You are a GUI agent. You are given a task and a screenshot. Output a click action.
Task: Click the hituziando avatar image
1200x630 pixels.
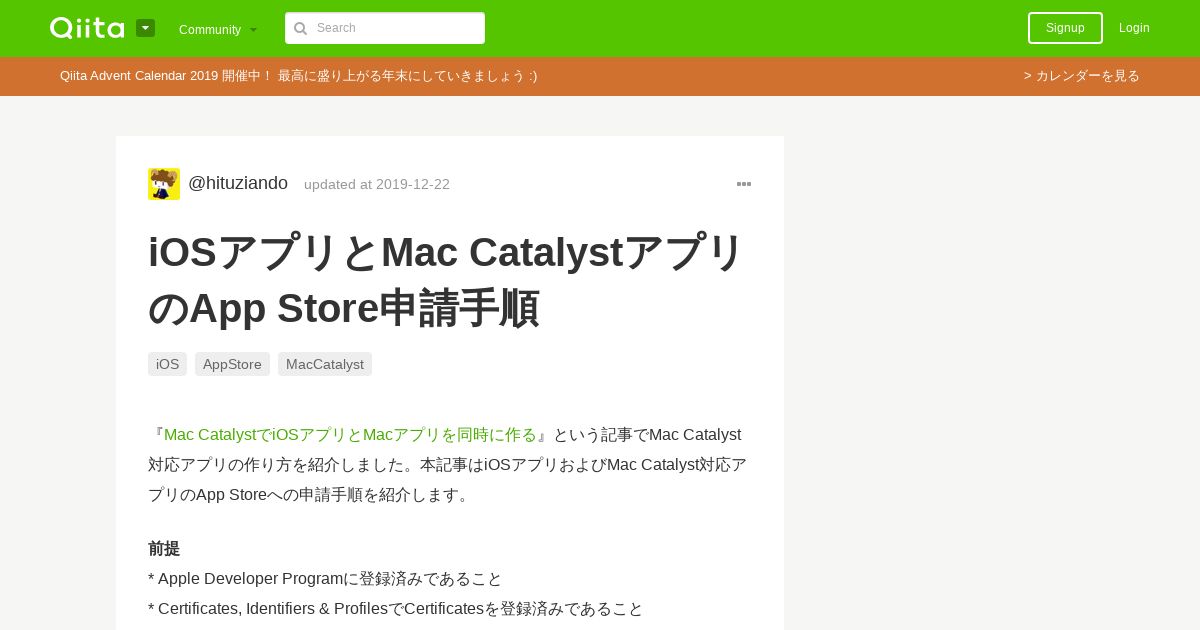[x=164, y=184]
